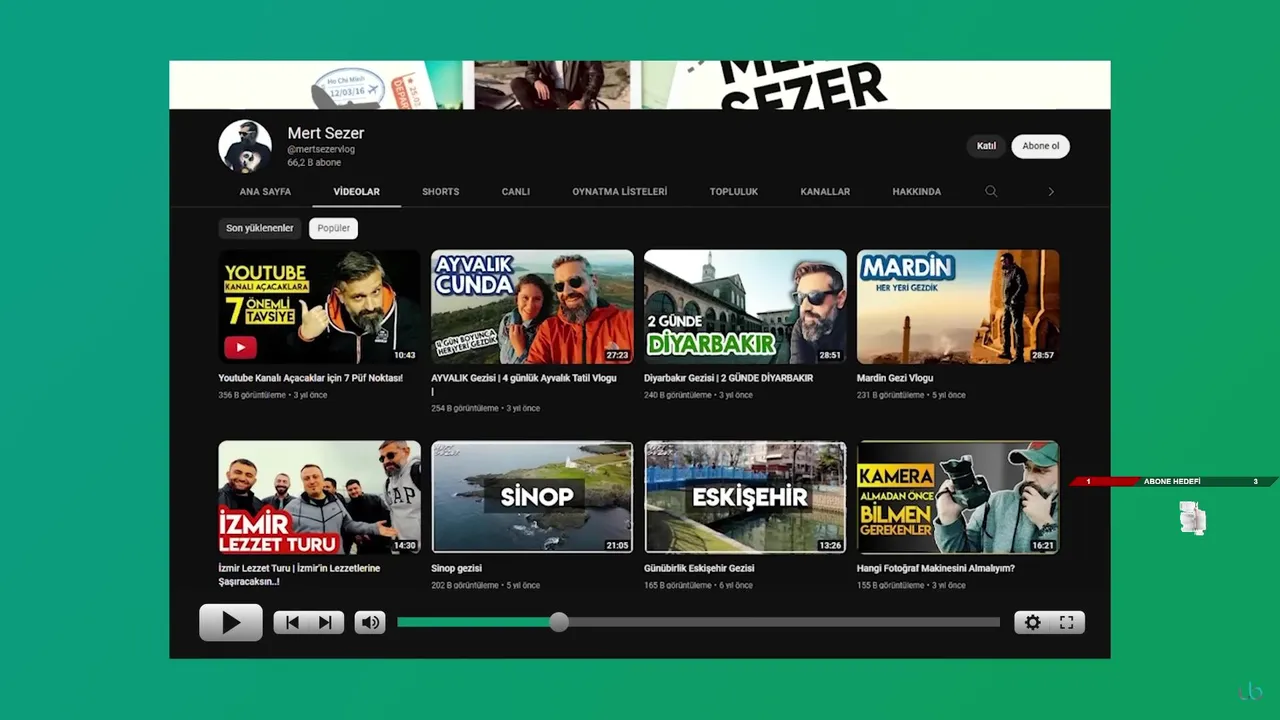Click Mert Sezer channel avatar
1280x720 pixels.
point(245,147)
